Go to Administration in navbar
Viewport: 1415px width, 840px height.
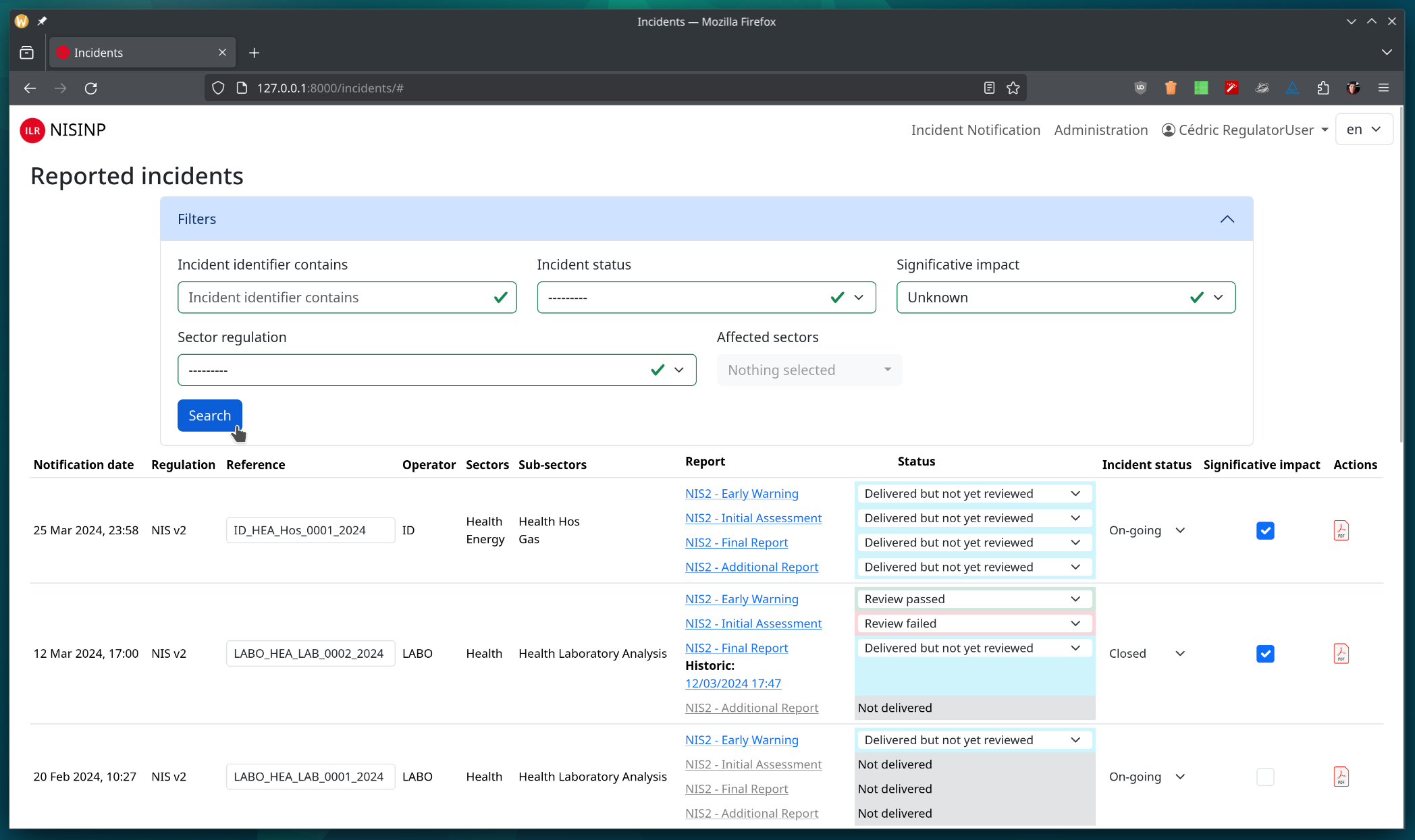click(x=1100, y=130)
